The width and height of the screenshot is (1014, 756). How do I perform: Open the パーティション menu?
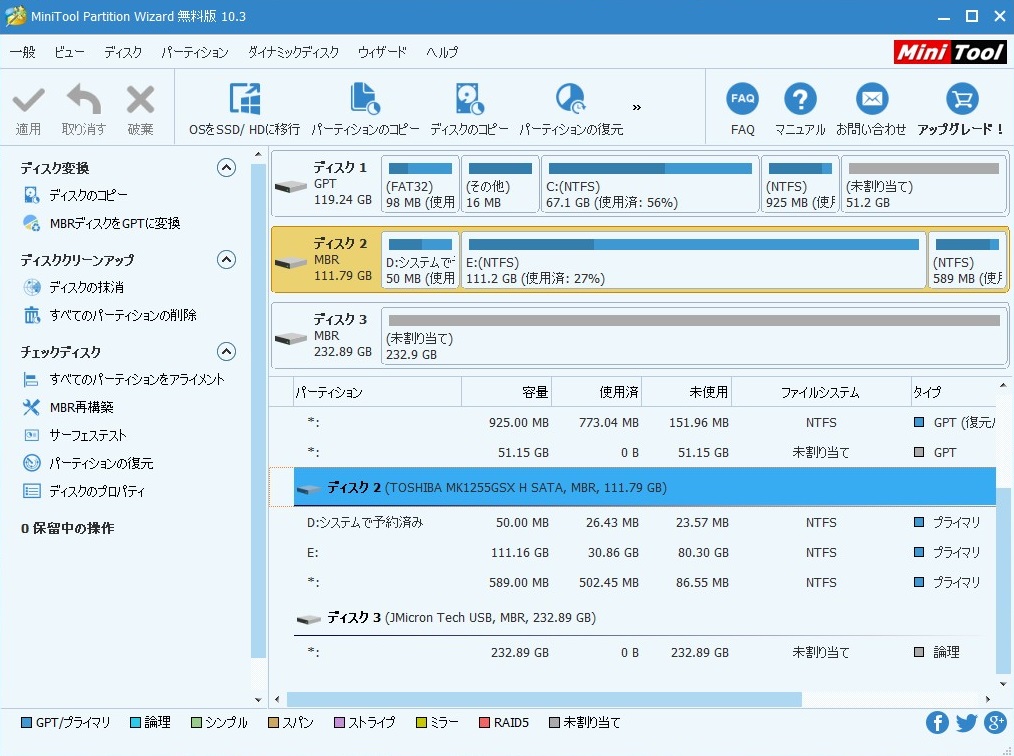click(194, 52)
